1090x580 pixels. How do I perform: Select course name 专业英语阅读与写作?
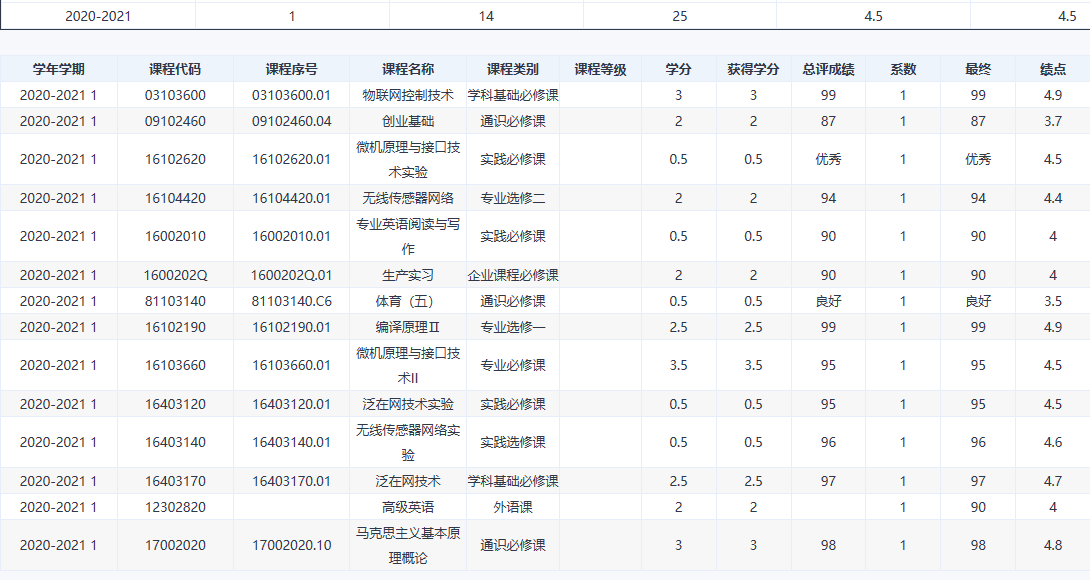coord(408,236)
